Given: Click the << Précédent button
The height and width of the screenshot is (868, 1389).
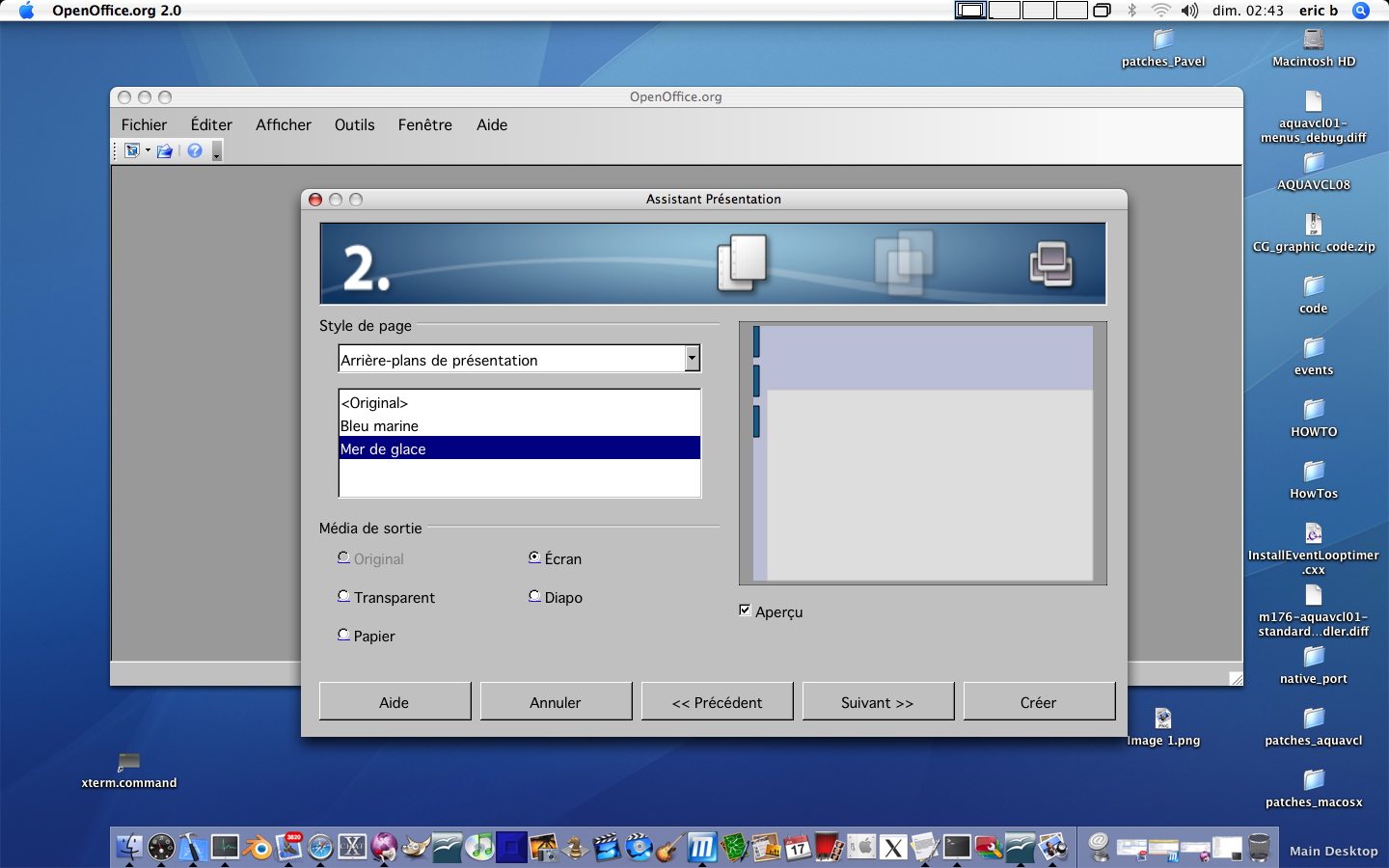Looking at the screenshot, I should coord(717,701).
